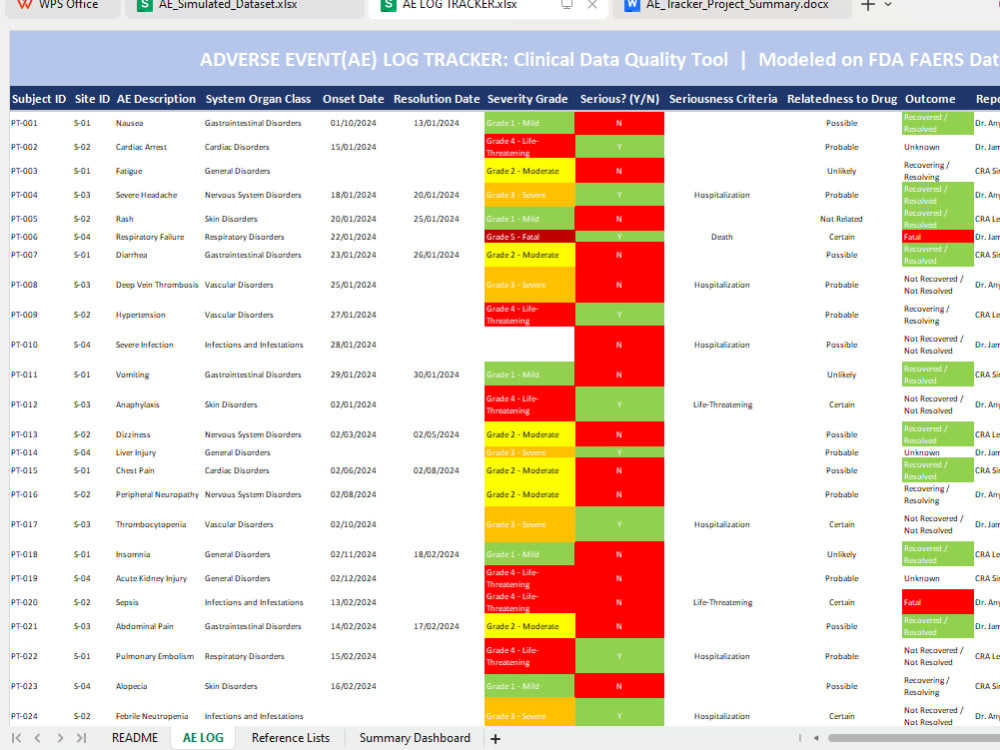1000x750 pixels.
Task: Select the Not Related relatedness cell
Action: (x=841, y=219)
